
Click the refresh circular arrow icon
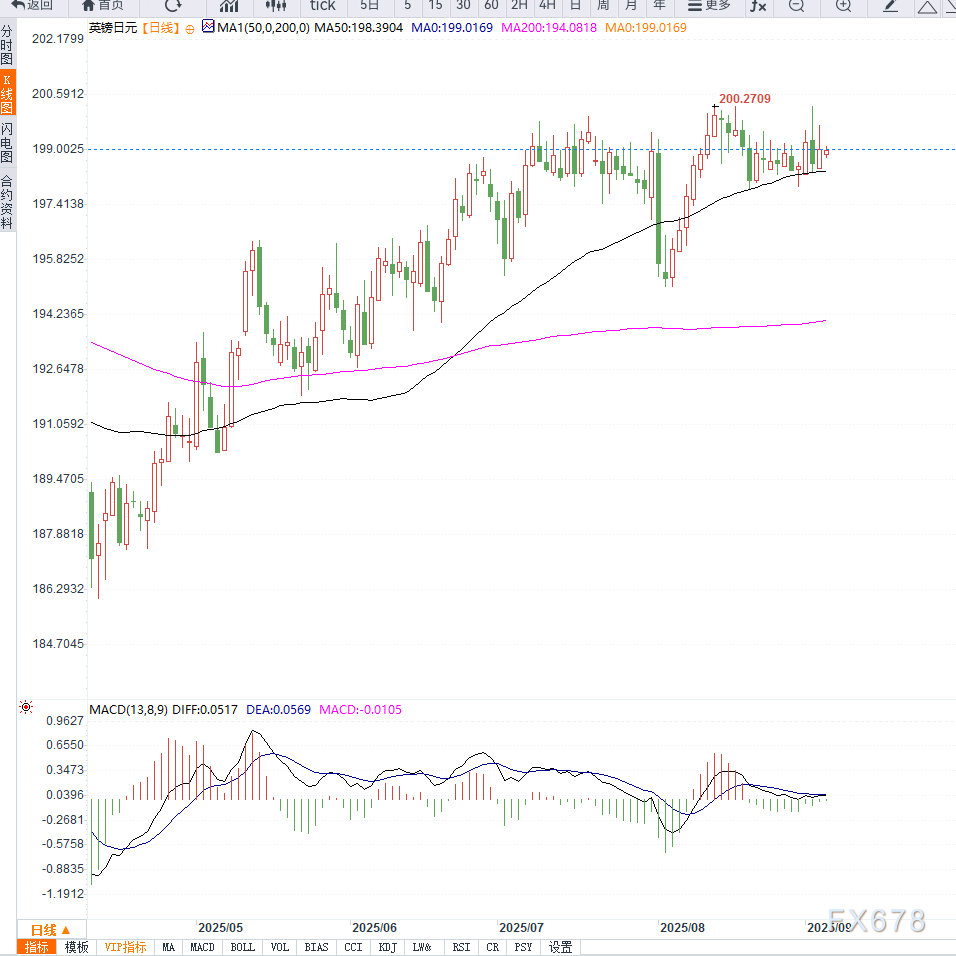(172, 5)
